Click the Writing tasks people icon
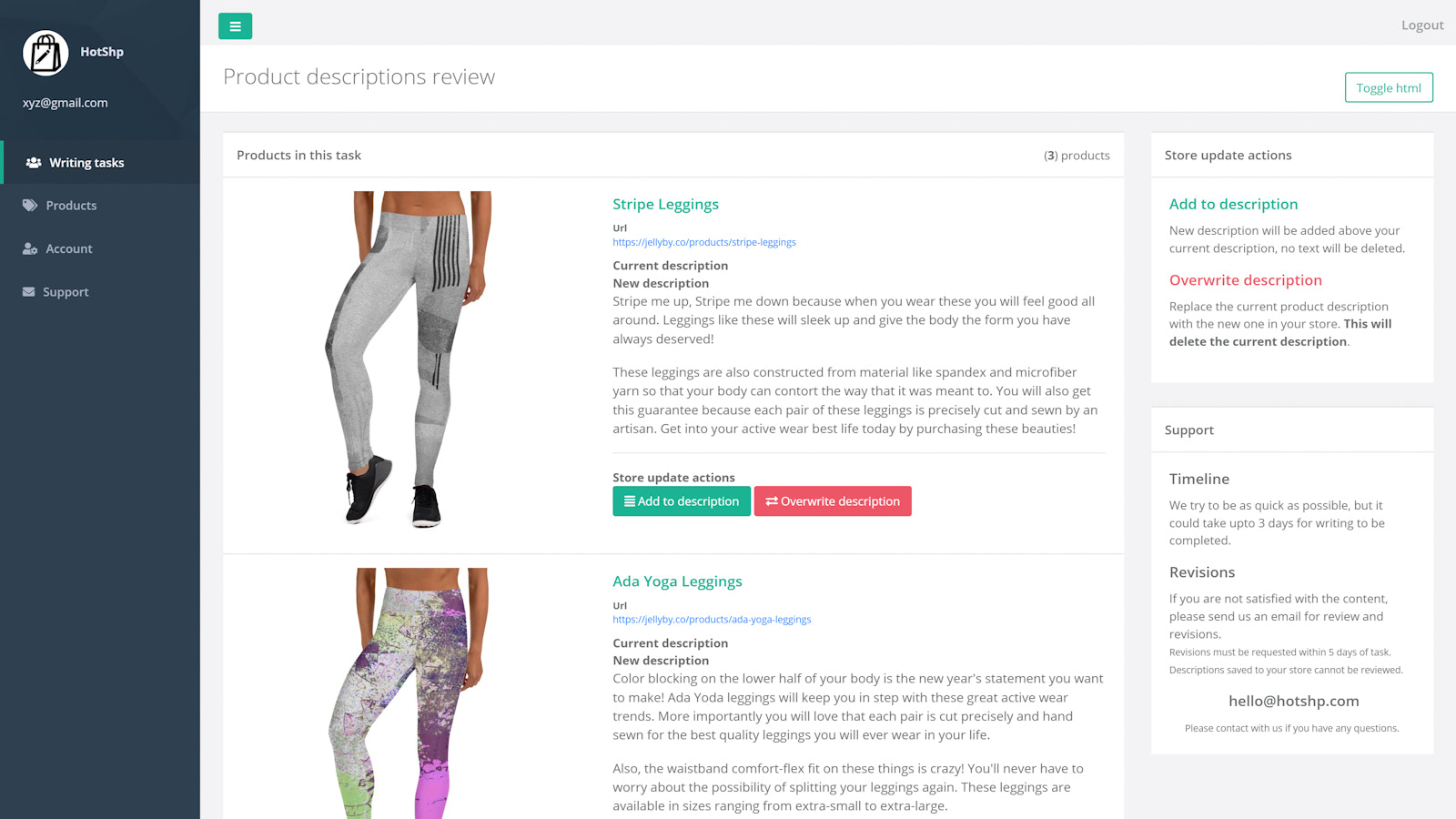Screen dimensions: 1456x819 tap(34, 163)
